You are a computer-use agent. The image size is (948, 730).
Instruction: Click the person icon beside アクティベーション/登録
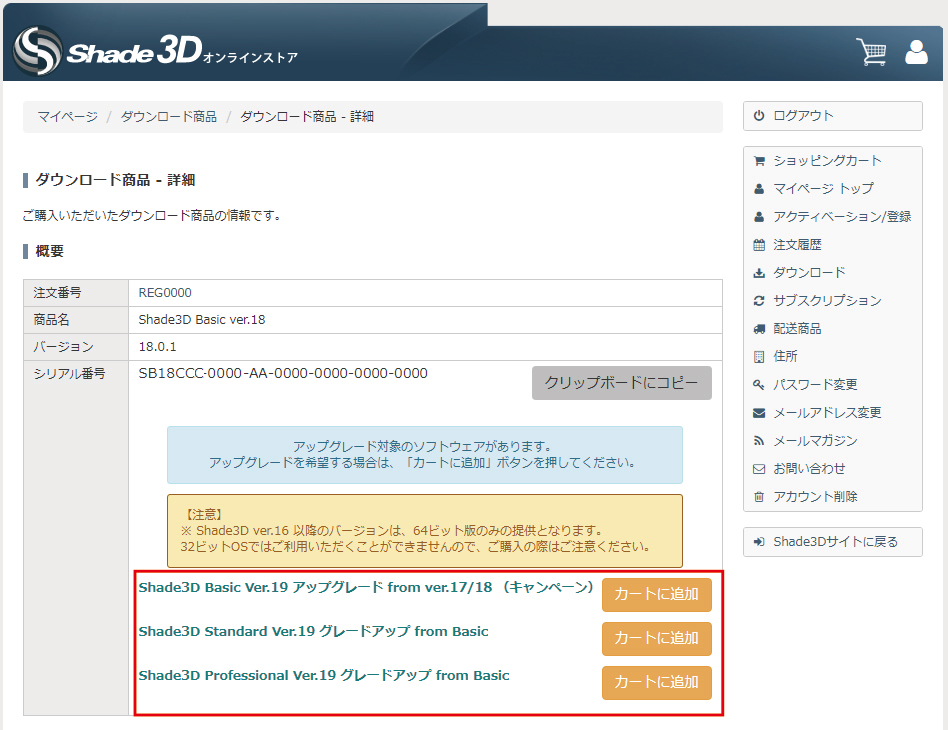coord(759,217)
